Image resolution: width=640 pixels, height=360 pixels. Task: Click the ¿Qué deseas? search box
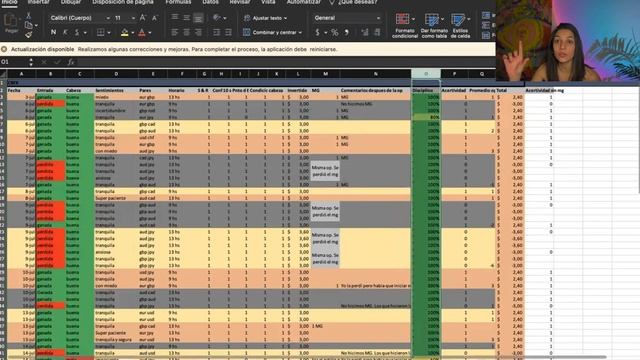coord(353,2)
